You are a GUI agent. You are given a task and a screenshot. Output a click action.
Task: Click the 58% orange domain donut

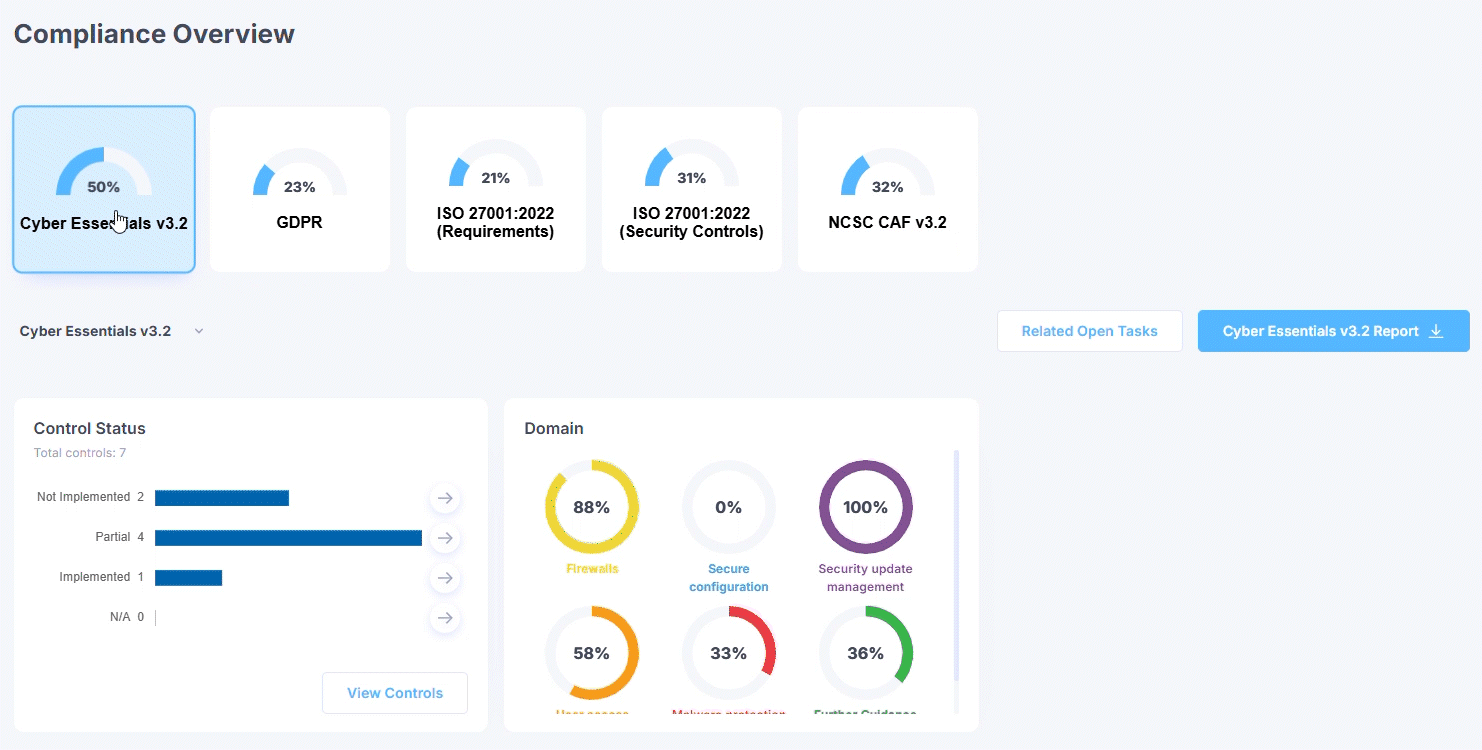tap(592, 653)
